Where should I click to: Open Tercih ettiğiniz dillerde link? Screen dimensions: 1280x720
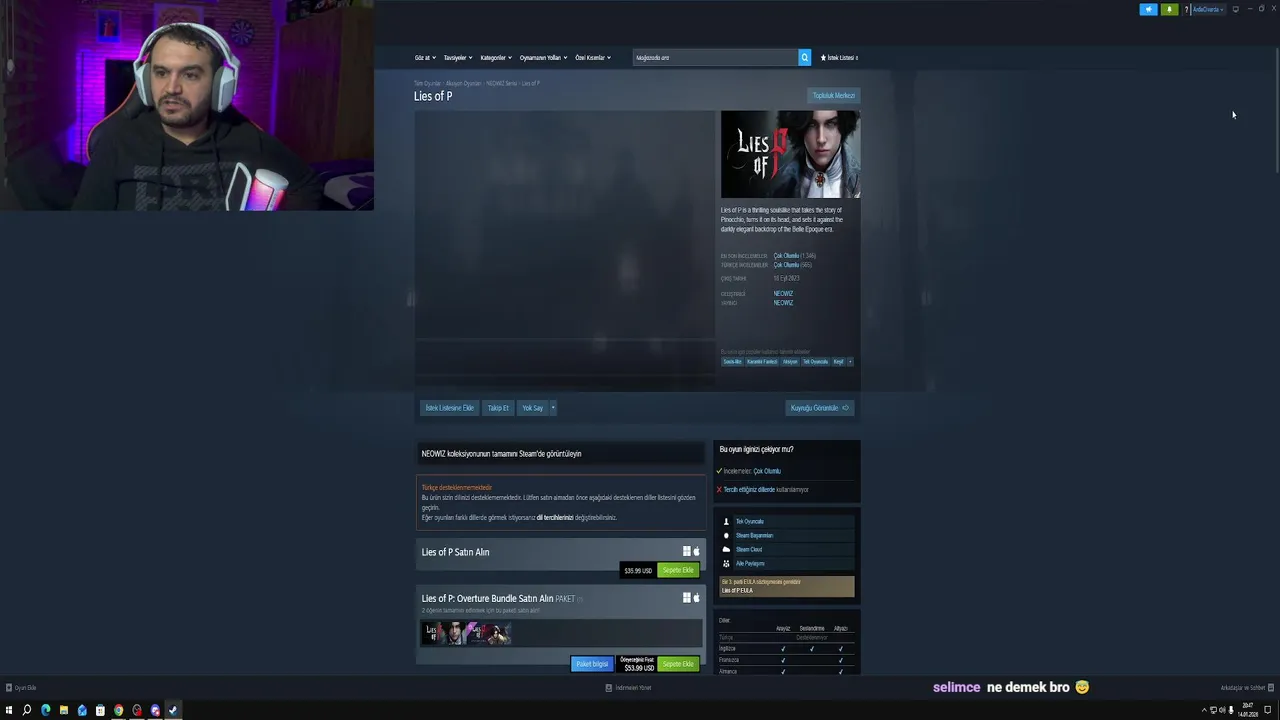749,490
